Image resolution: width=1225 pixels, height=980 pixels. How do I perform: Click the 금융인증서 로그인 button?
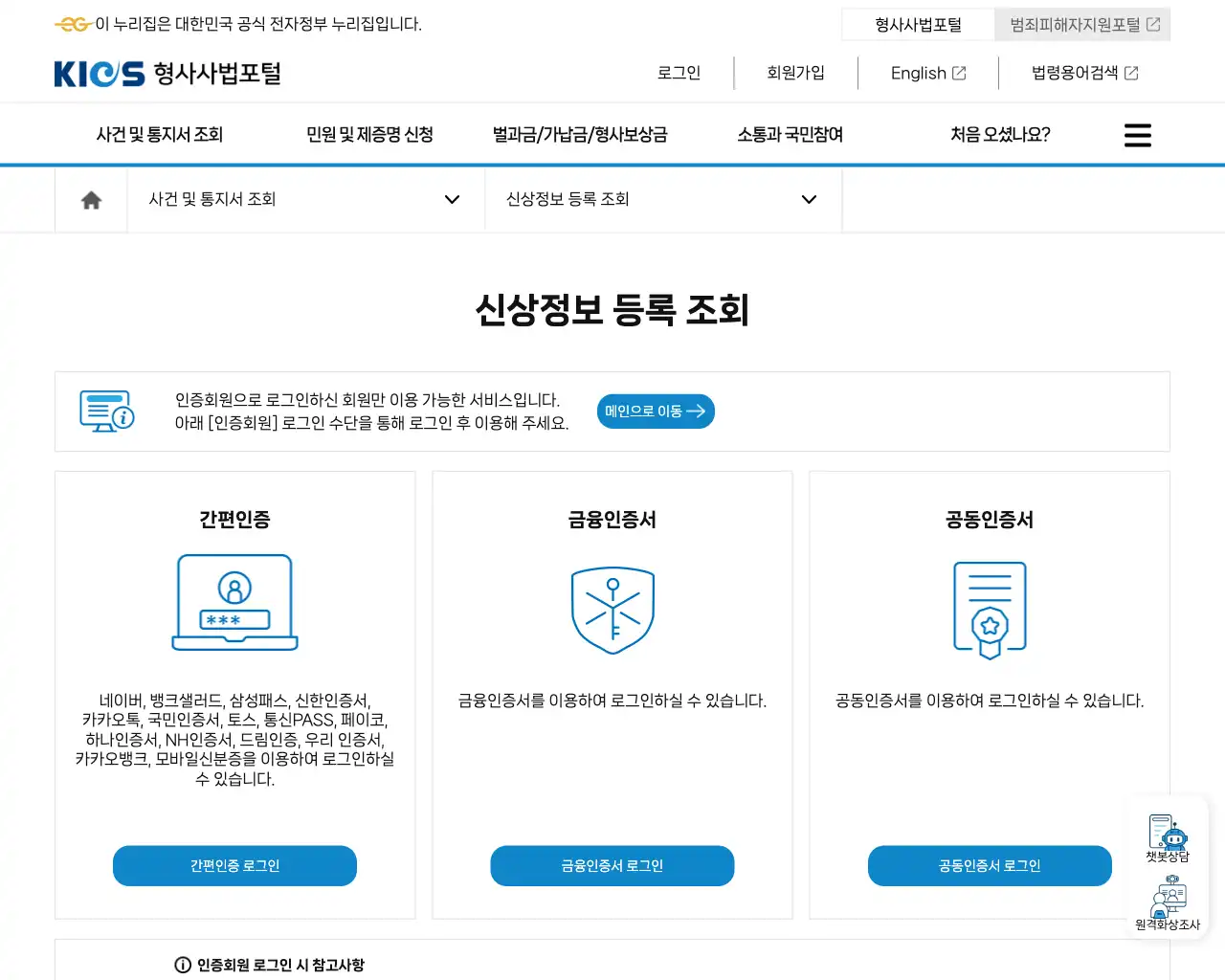[612, 866]
